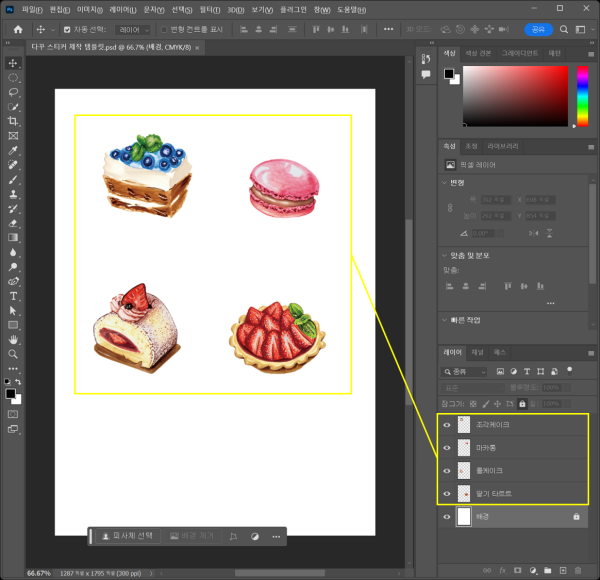600x580 pixels.
Task: Select the Frame tool
Action: pyautogui.click(x=13, y=136)
